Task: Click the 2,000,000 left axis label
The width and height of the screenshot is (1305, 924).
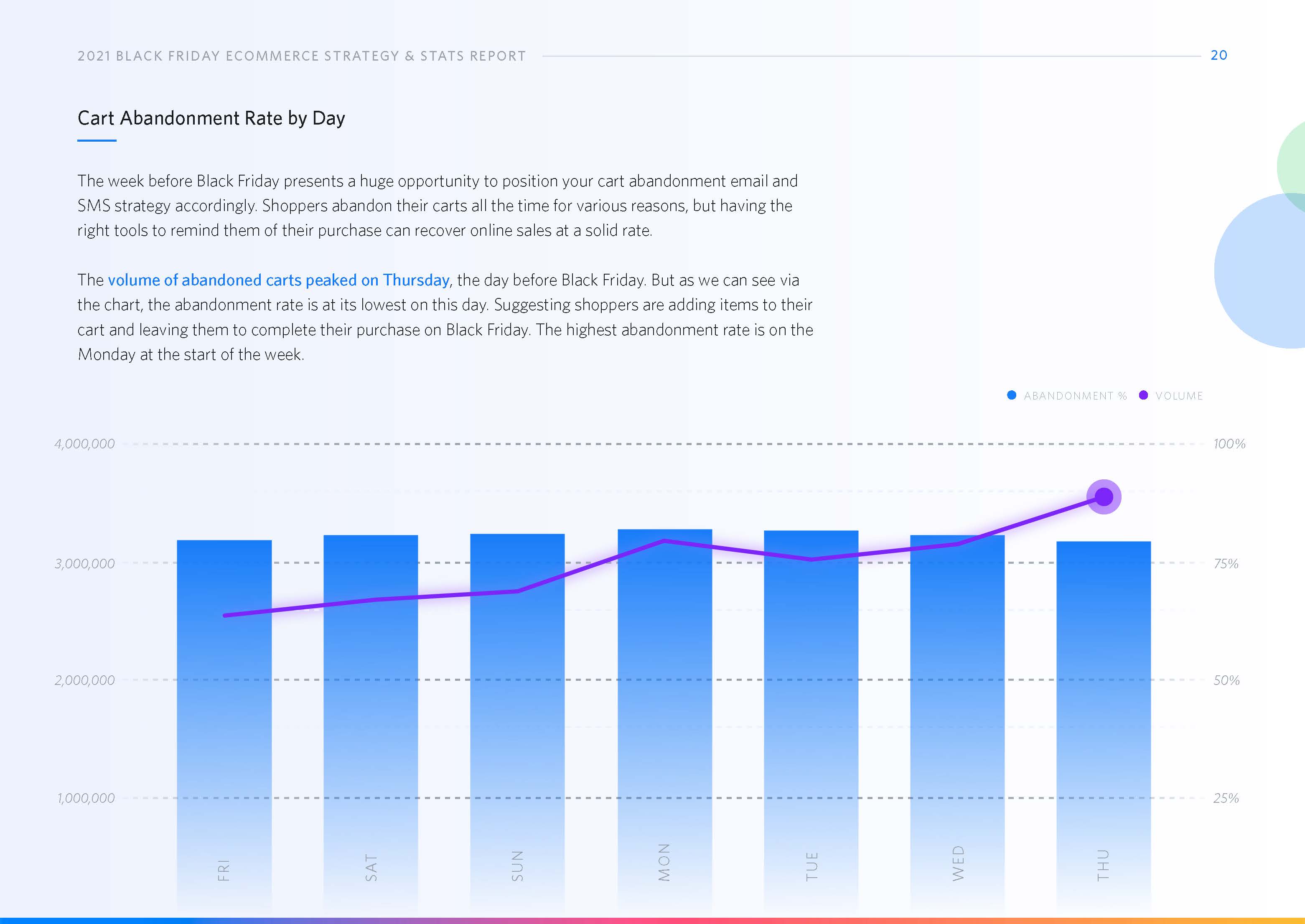Action: click(x=84, y=680)
